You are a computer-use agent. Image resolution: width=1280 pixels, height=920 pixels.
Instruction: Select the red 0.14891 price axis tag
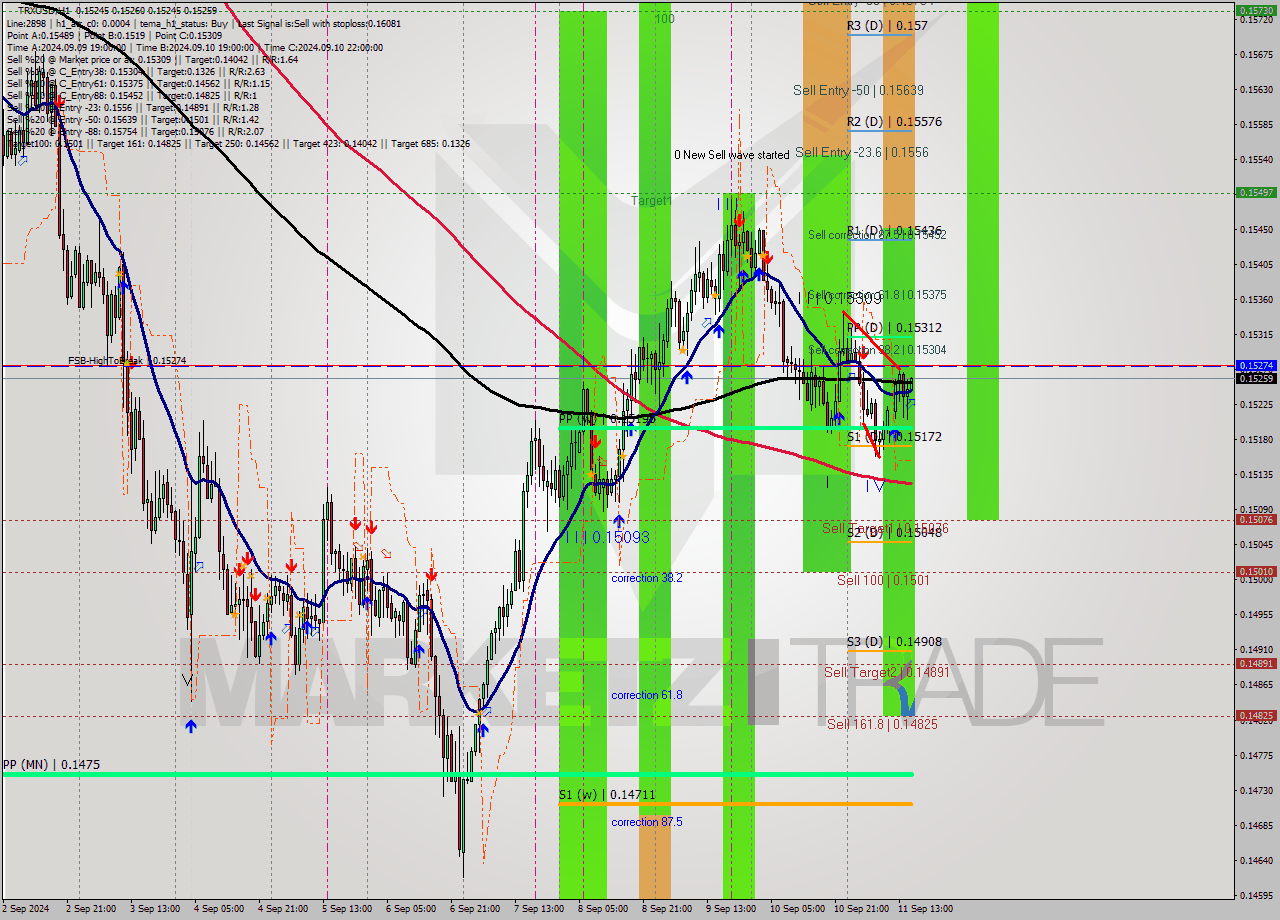pos(1256,663)
